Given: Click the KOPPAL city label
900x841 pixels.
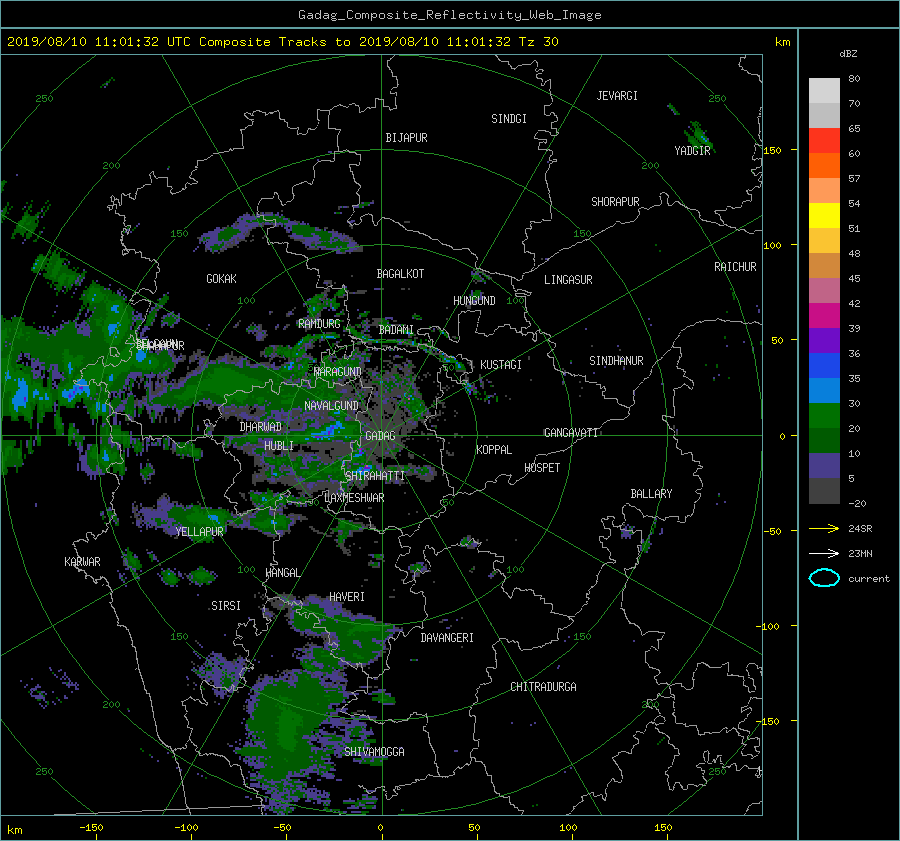Looking at the screenshot, I should (494, 450).
